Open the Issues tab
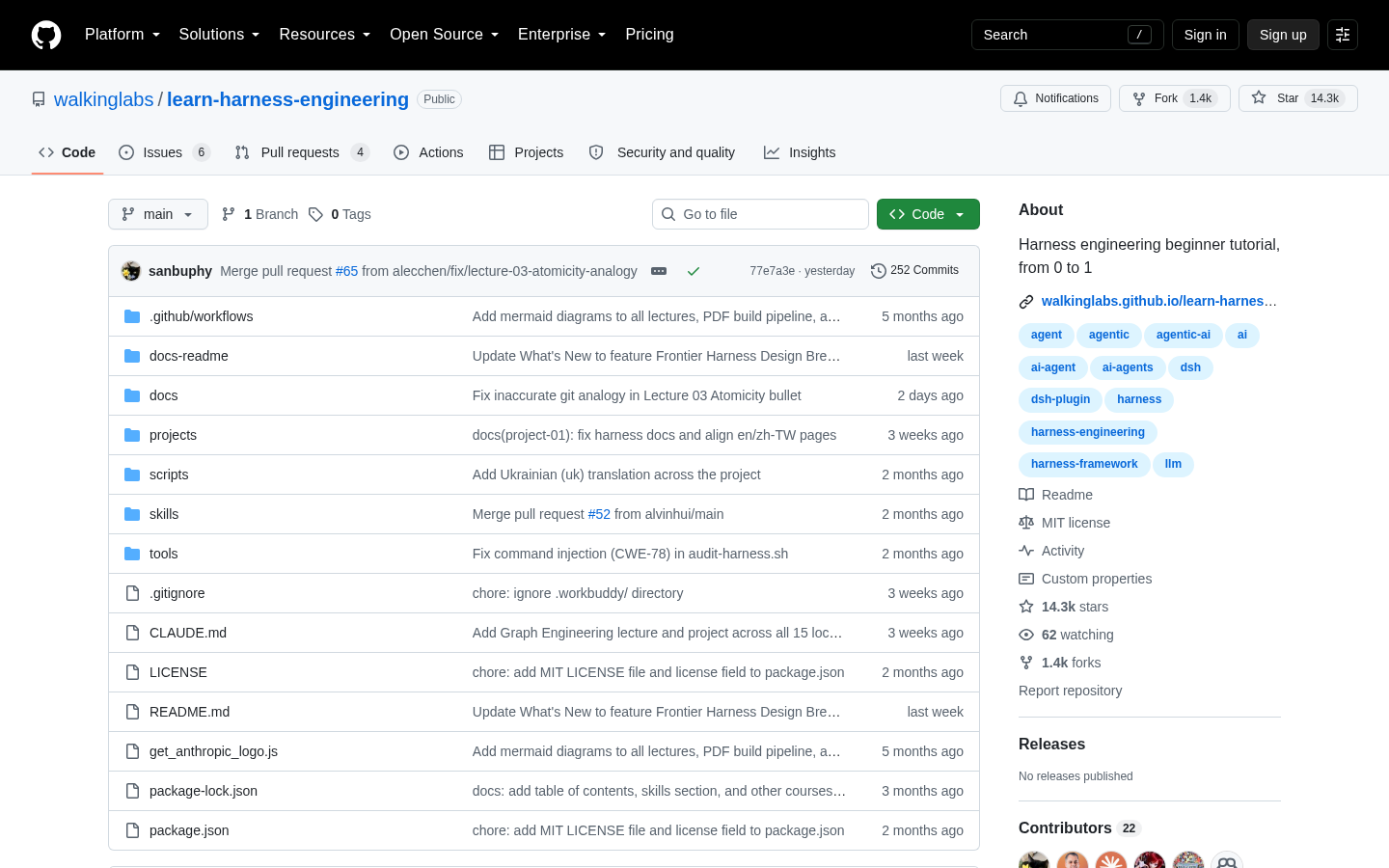Viewport: 1389px width, 868px height. pos(164,152)
